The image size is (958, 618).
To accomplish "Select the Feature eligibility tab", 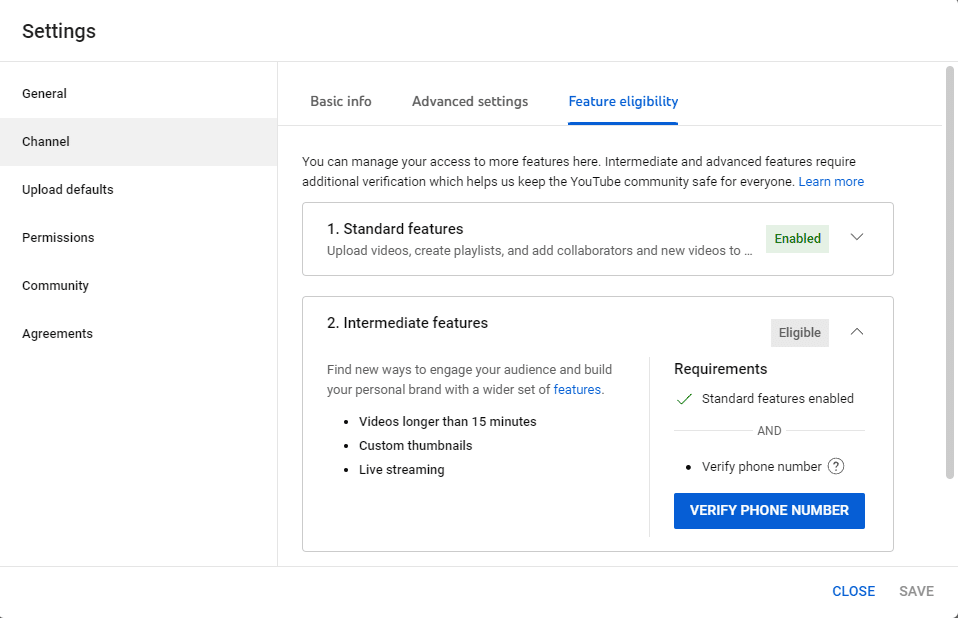I will (623, 101).
